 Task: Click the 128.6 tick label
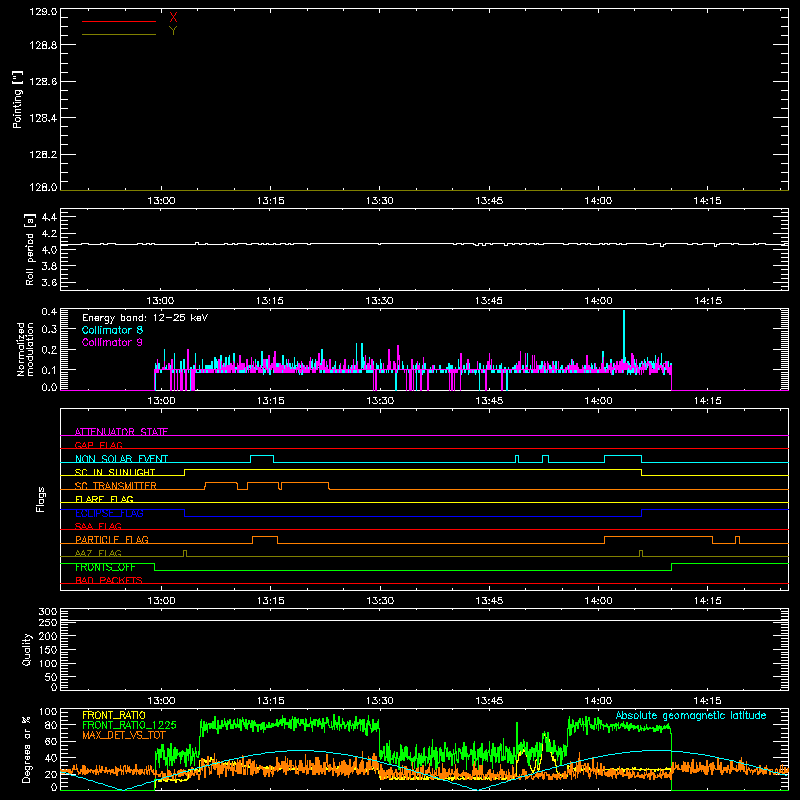(x=43, y=82)
